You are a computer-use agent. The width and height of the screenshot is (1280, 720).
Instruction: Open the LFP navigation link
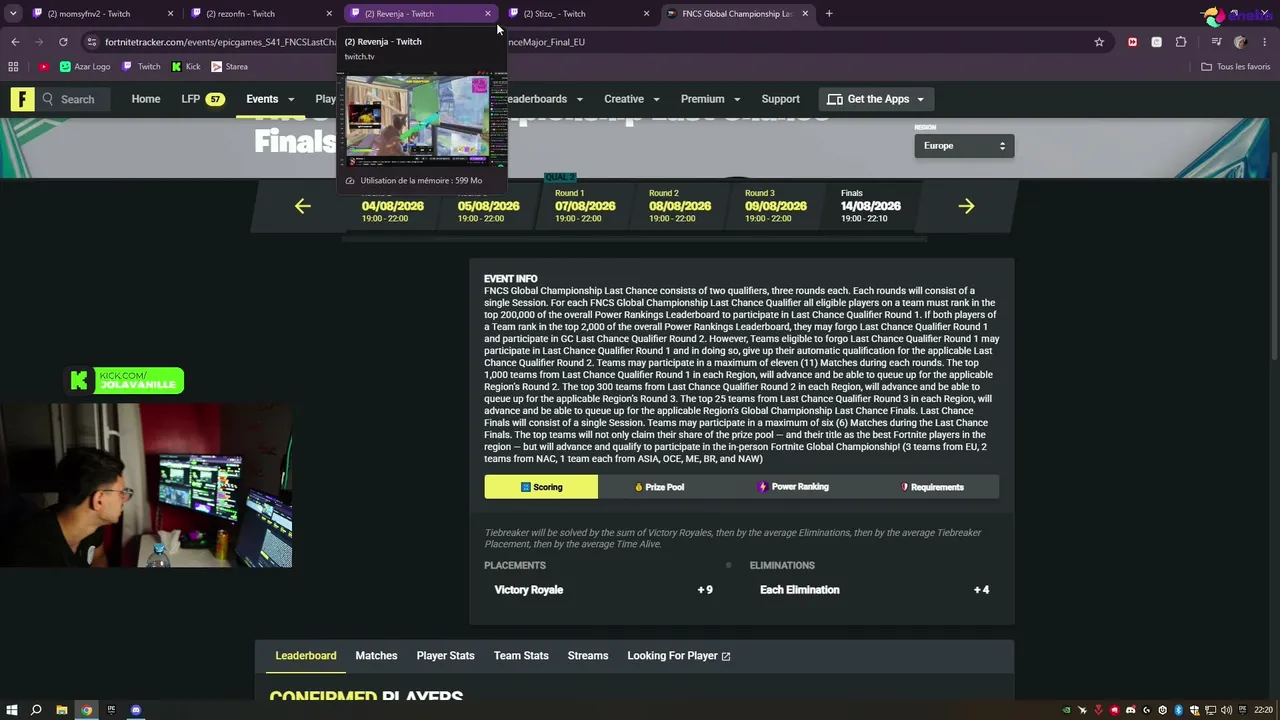pyautogui.click(x=203, y=99)
